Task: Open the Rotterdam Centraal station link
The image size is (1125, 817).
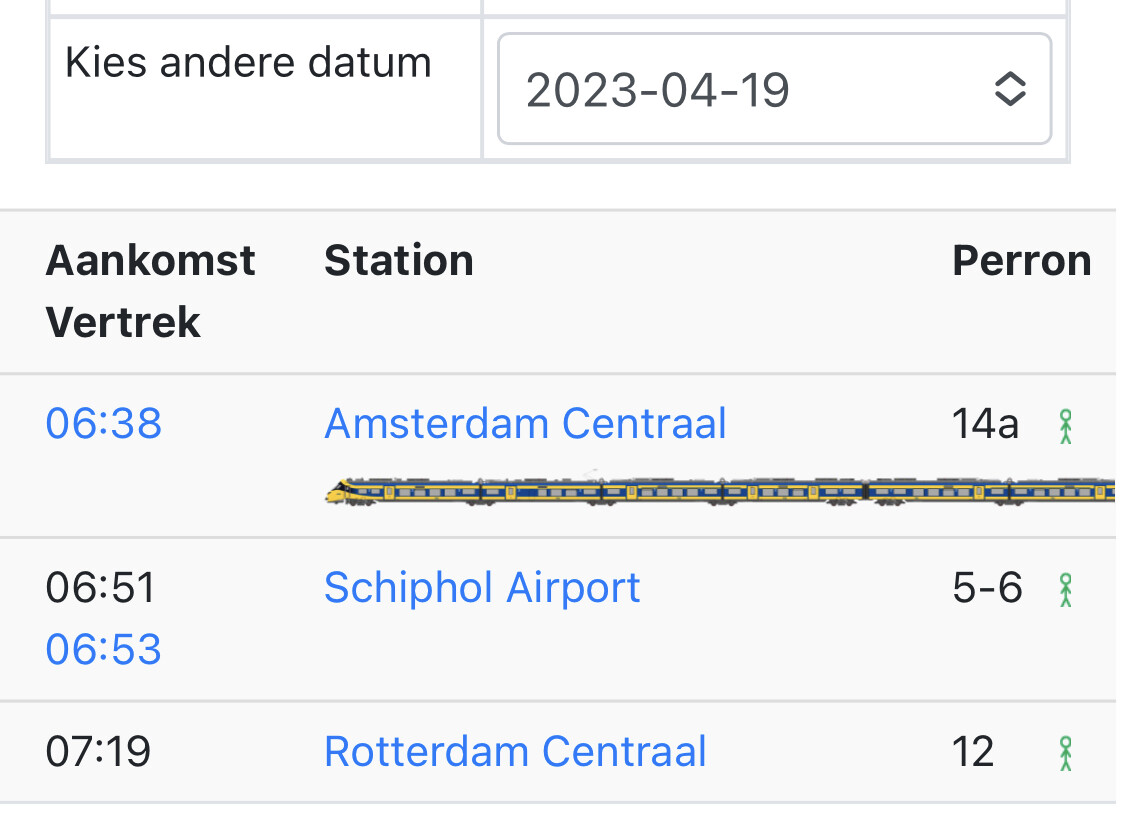Action: click(515, 752)
